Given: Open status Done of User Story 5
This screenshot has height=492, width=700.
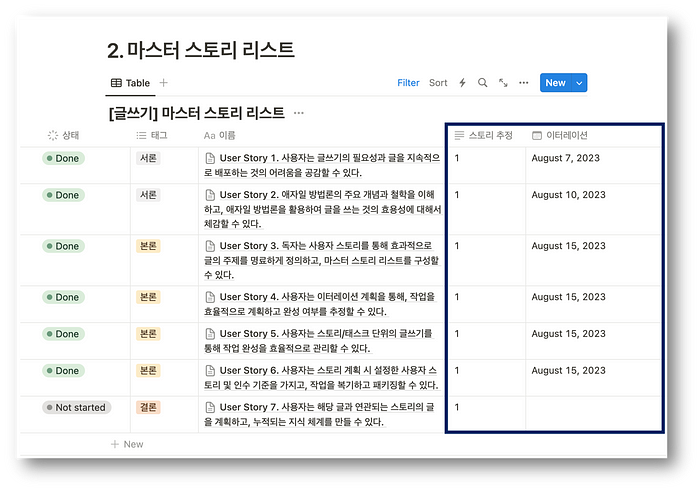Looking at the screenshot, I should pos(63,334).
